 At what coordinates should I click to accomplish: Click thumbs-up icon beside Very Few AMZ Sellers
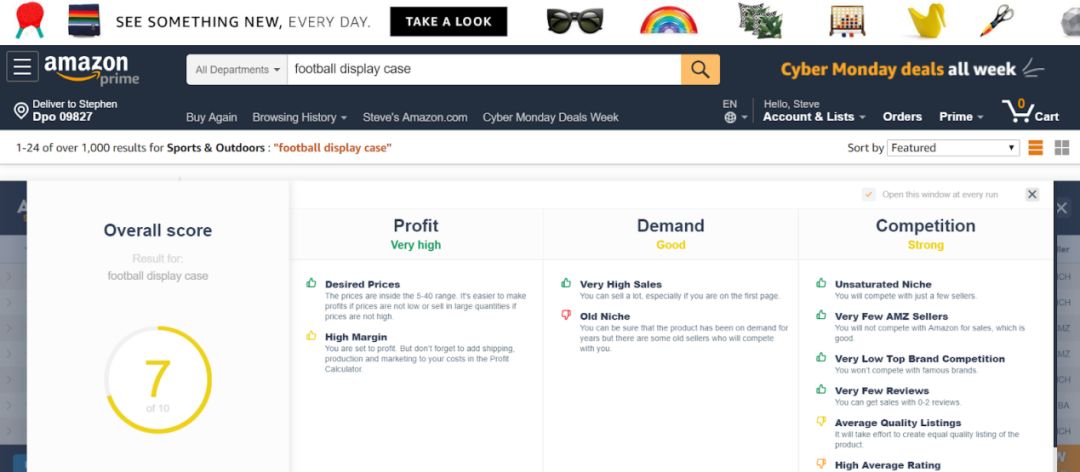pos(821,315)
